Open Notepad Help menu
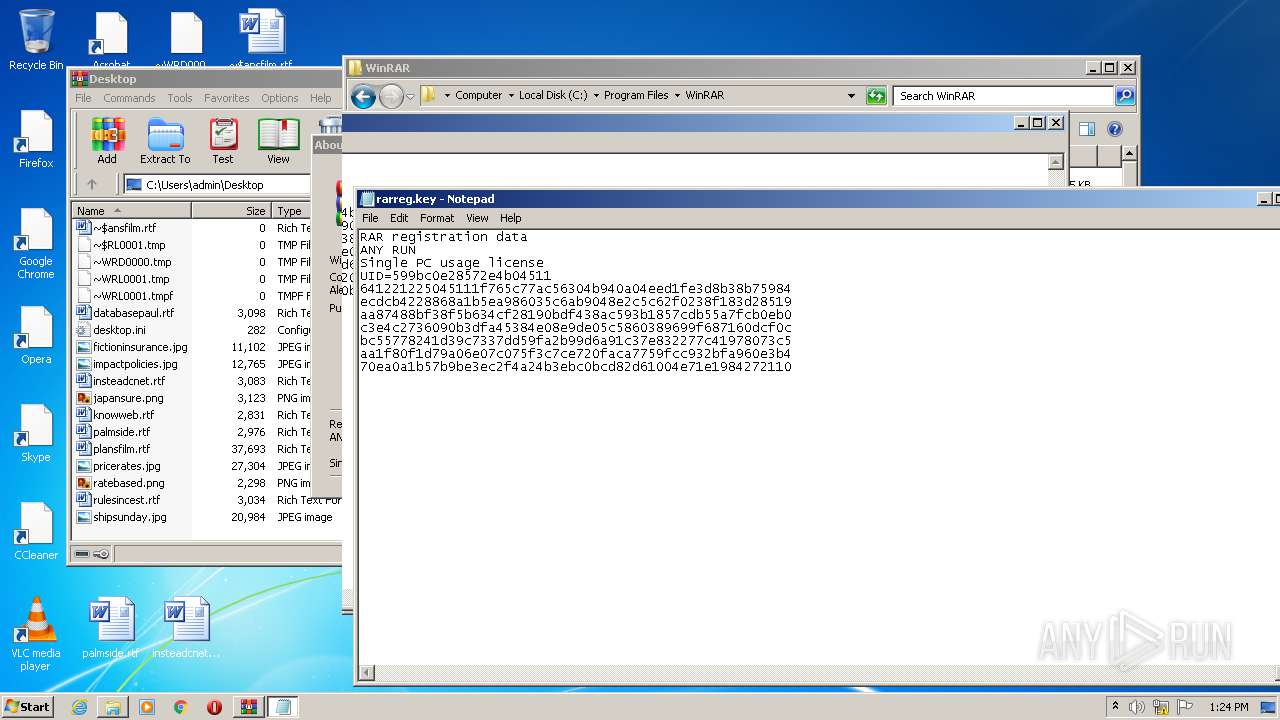This screenshot has width=1280, height=720. 510,218
